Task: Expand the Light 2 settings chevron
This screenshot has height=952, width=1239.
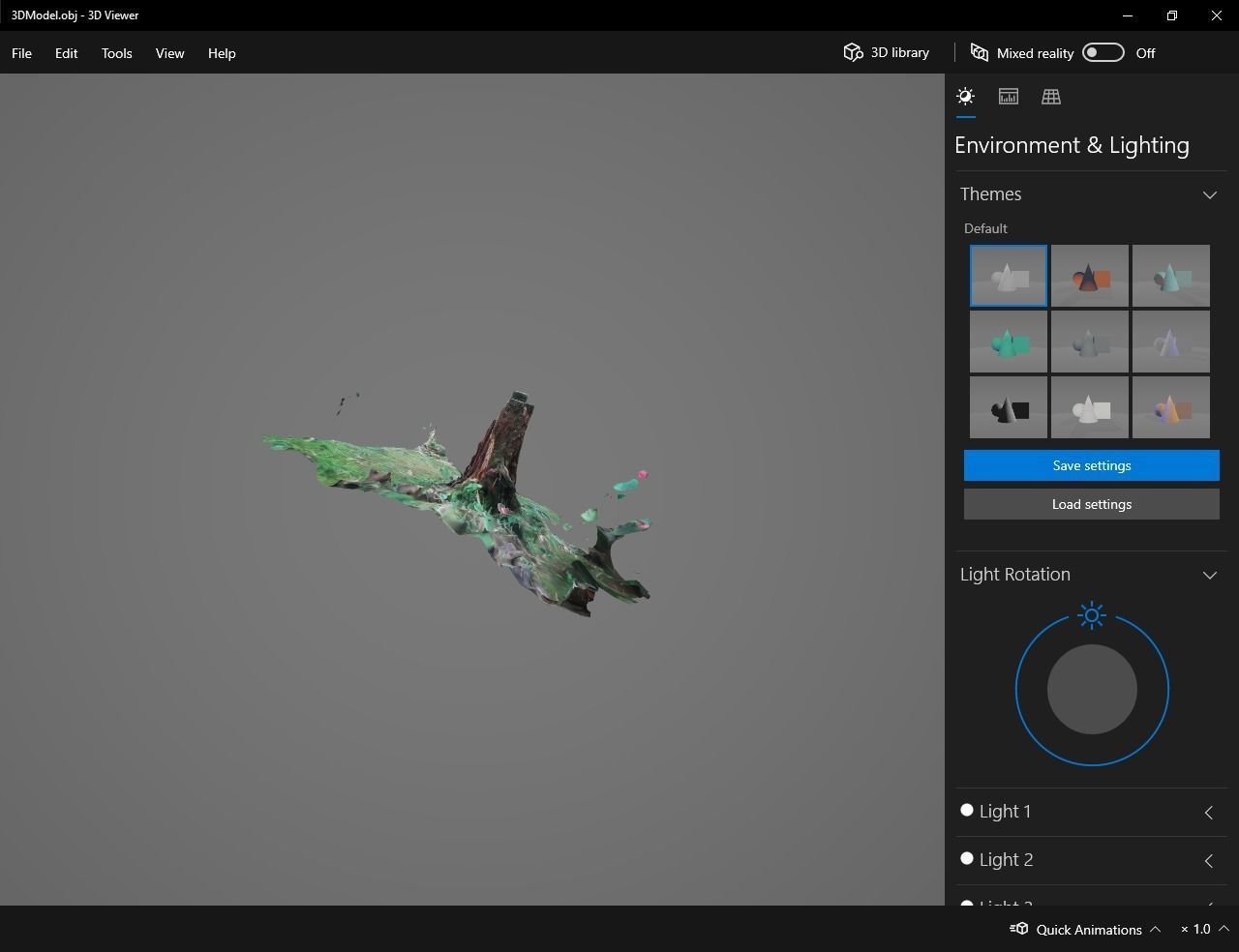Action: click(x=1209, y=861)
